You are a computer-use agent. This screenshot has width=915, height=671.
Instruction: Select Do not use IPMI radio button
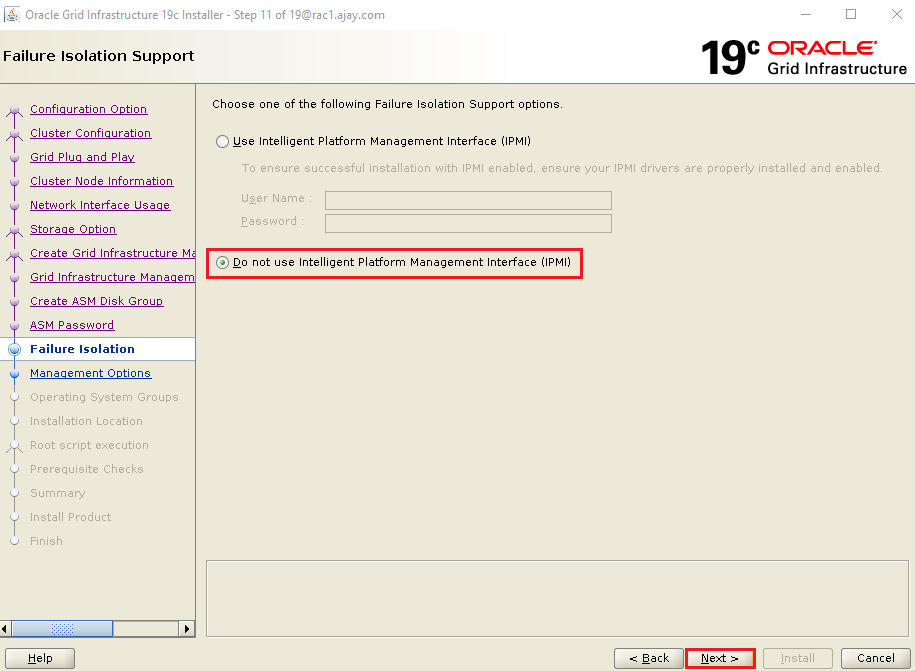coord(222,263)
